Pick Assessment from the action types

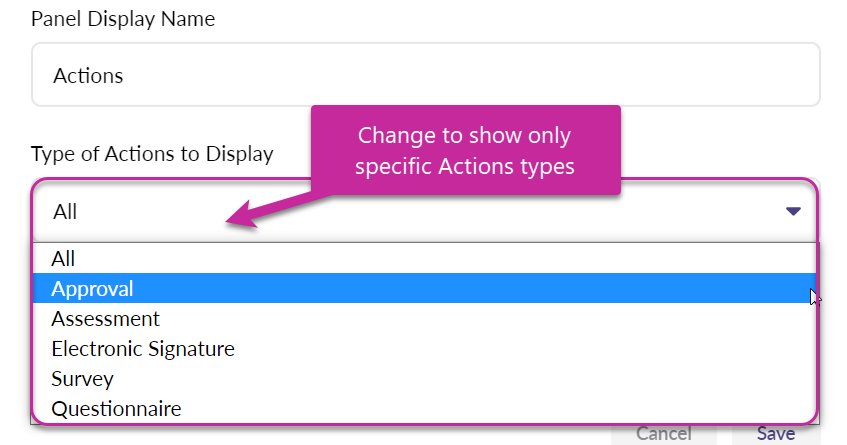tap(105, 319)
